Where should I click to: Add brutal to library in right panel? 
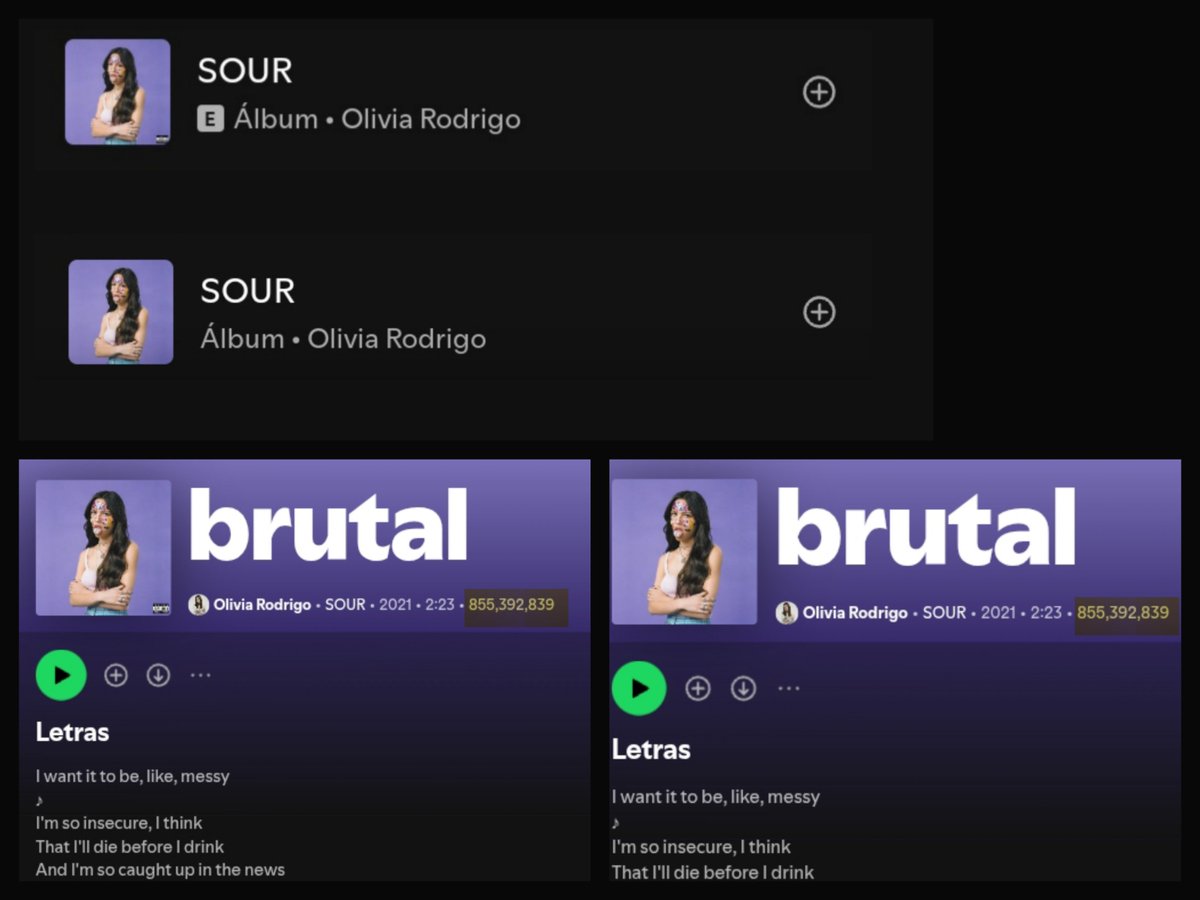pos(697,688)
